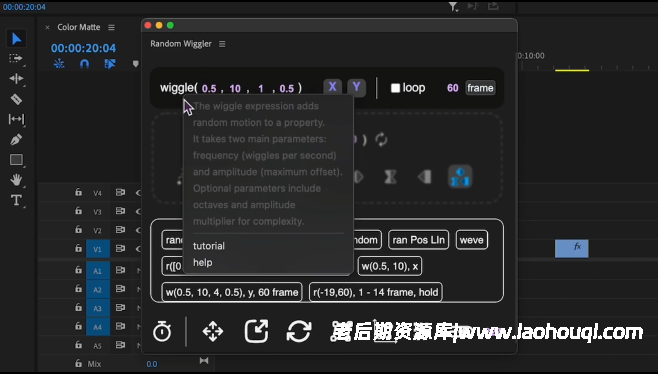Viewport: 658px width, 374px height.
Task: Click the 60 frame count value
Action: pyautogui.click(x=452, y=88)
